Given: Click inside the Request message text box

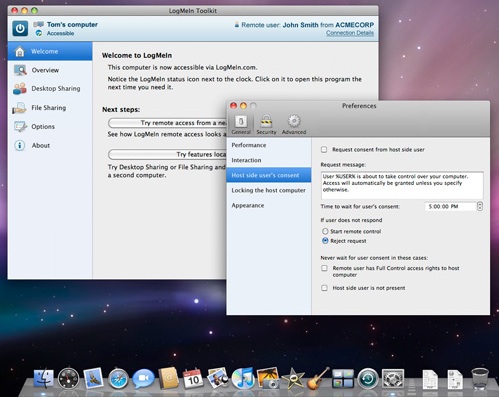Looking at the screenshot, I should [402, 185].
